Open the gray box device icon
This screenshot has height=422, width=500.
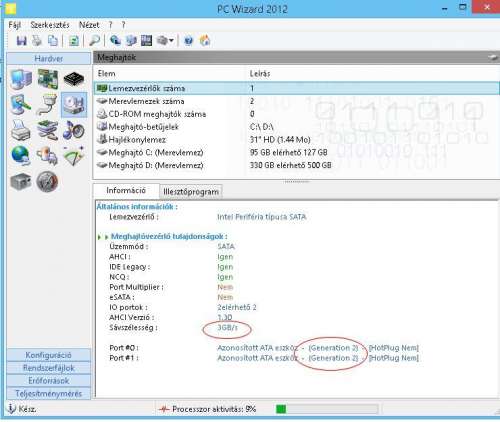[21, 182]
